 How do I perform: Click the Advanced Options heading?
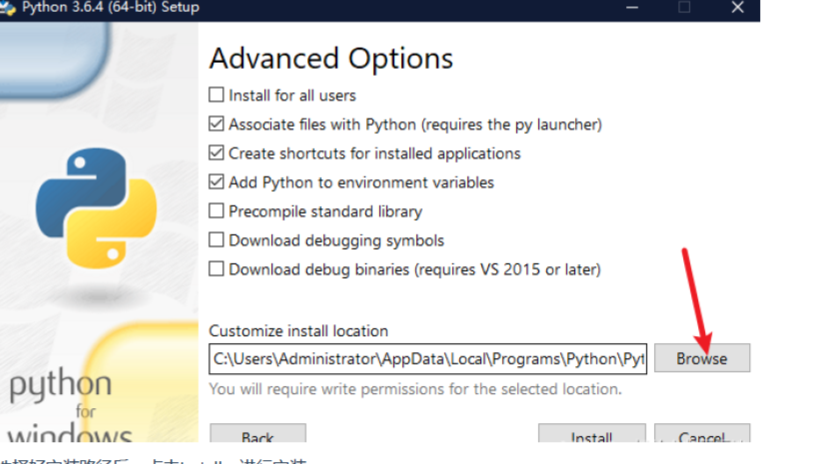[331, 58]
